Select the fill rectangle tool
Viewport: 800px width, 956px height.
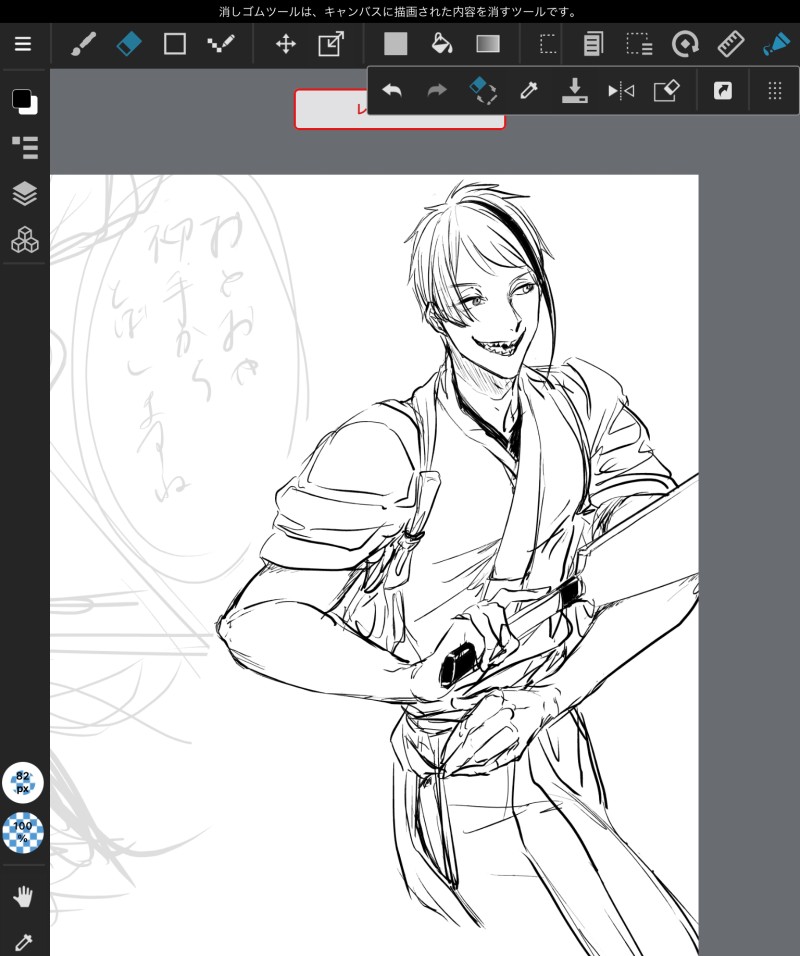pyautogui.click(x=396, y=44)
